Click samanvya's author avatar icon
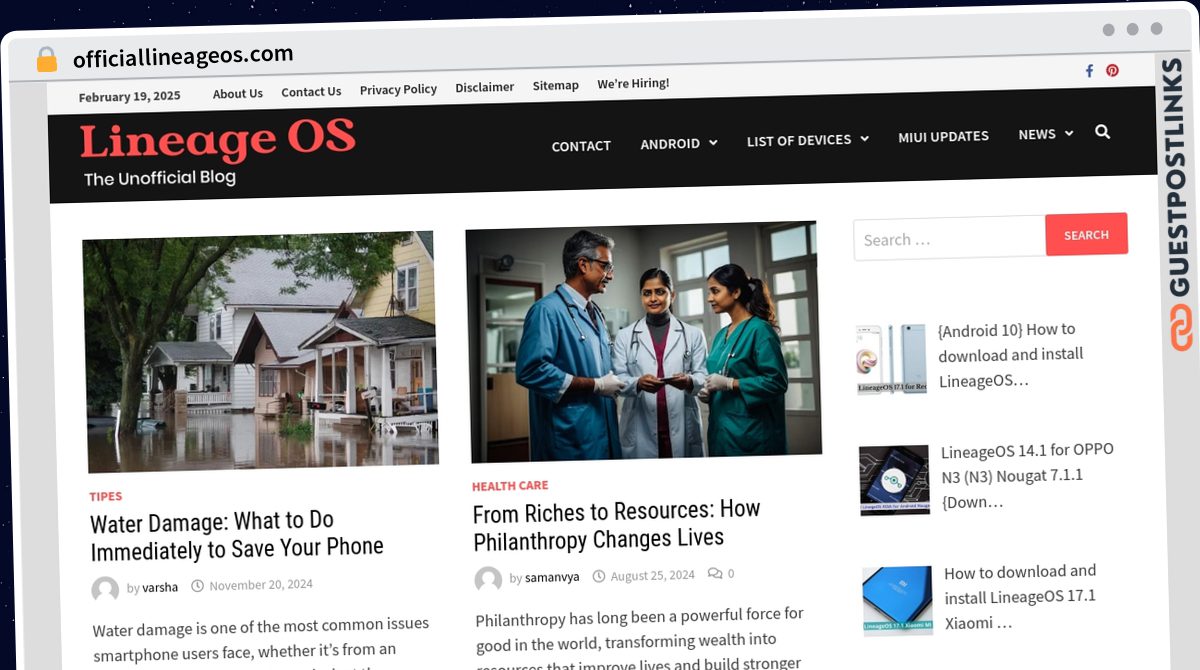 (488, 580)
